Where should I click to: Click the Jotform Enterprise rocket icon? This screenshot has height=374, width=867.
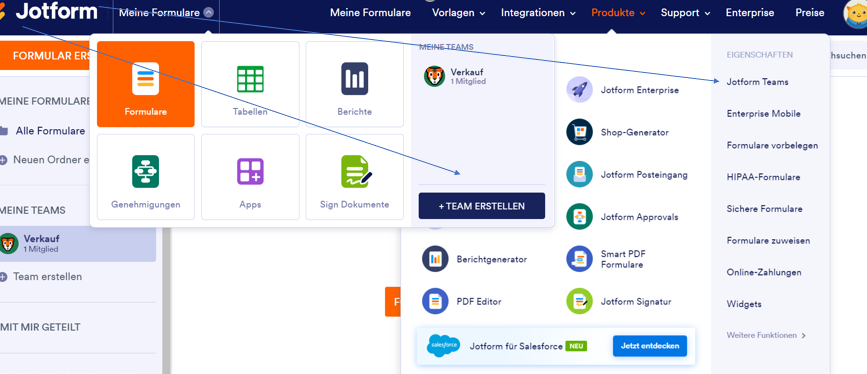579,90
